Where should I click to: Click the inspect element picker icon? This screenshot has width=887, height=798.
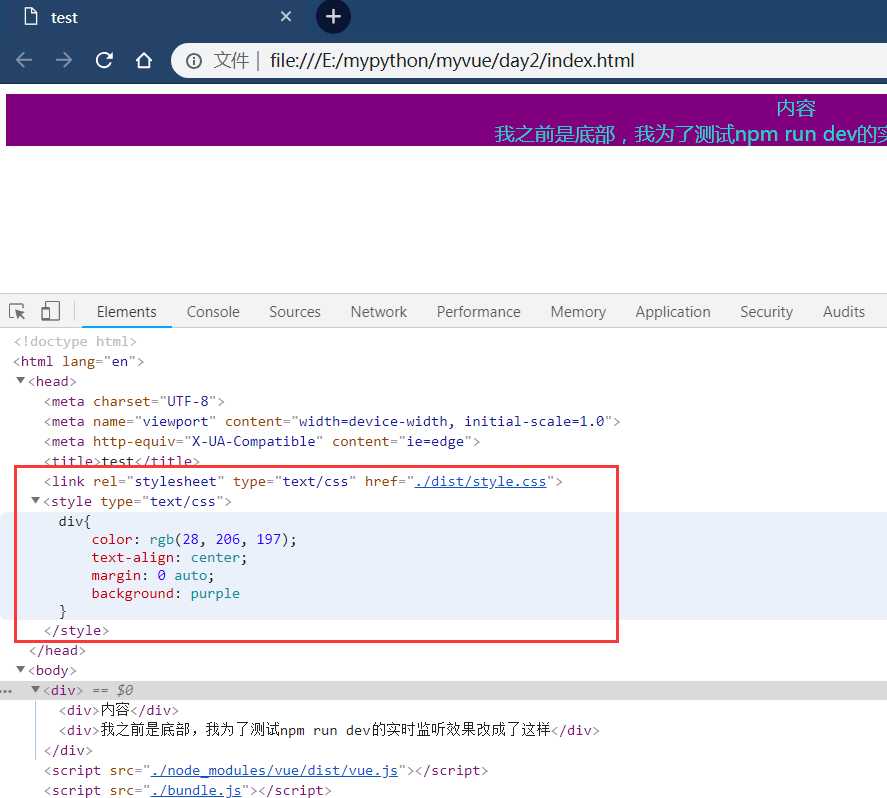coord(18,311)
